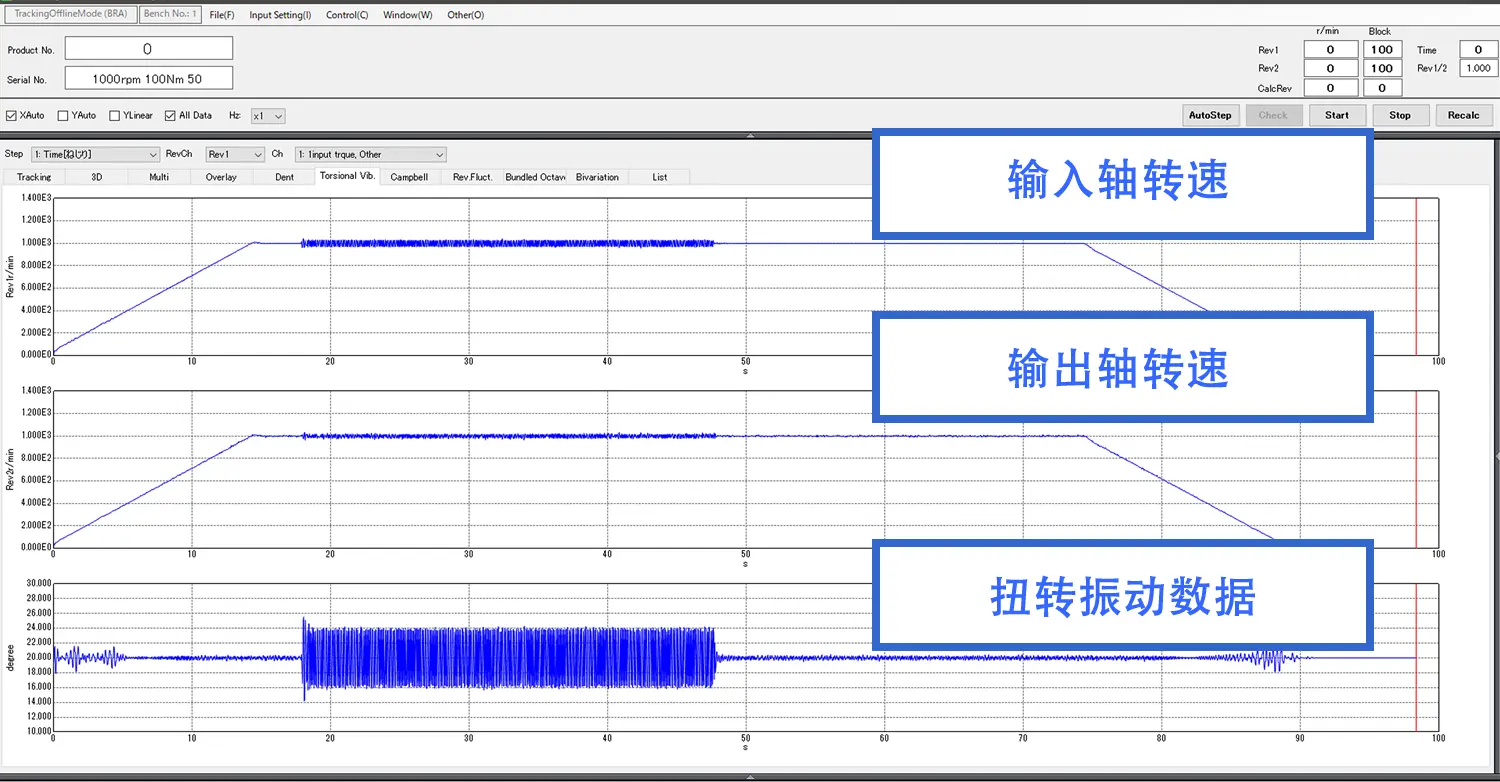Click the Rev2 r/min value field
Viewport: 1500px width, 782px height.
[x=1330, y=69]
